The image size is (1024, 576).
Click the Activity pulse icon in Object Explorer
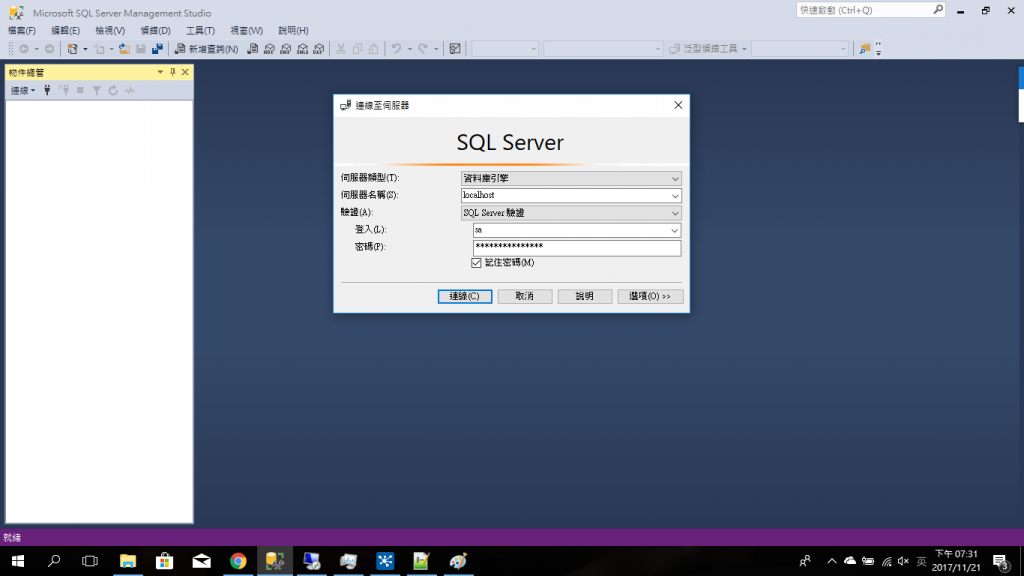130,90
